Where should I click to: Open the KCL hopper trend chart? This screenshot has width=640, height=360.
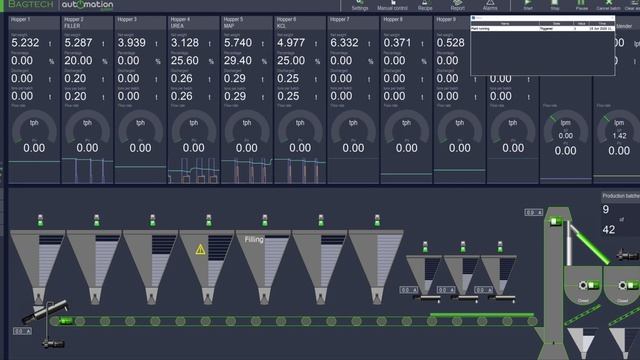click(300, 170)
